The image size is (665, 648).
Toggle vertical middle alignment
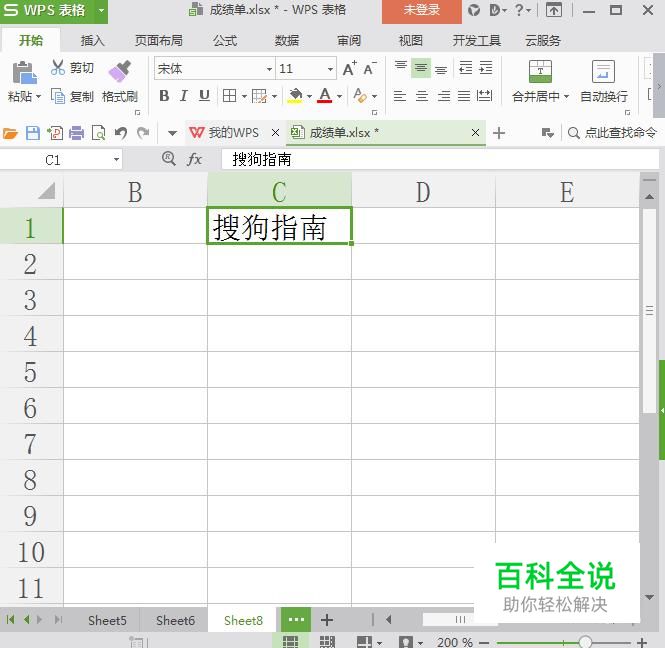(x=421, y=68)
